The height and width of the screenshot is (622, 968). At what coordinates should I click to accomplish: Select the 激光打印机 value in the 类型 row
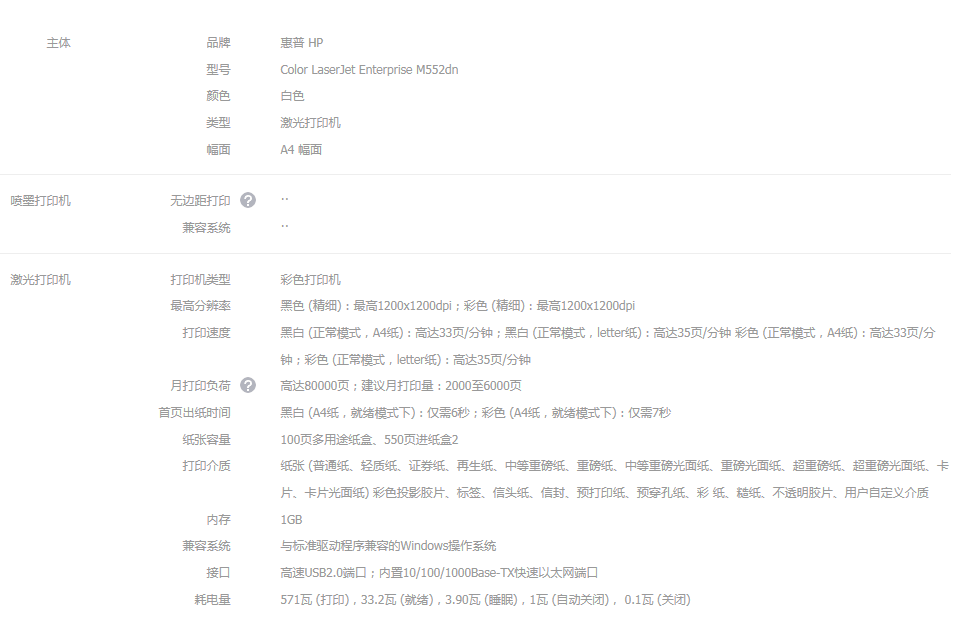coord(310,123)
